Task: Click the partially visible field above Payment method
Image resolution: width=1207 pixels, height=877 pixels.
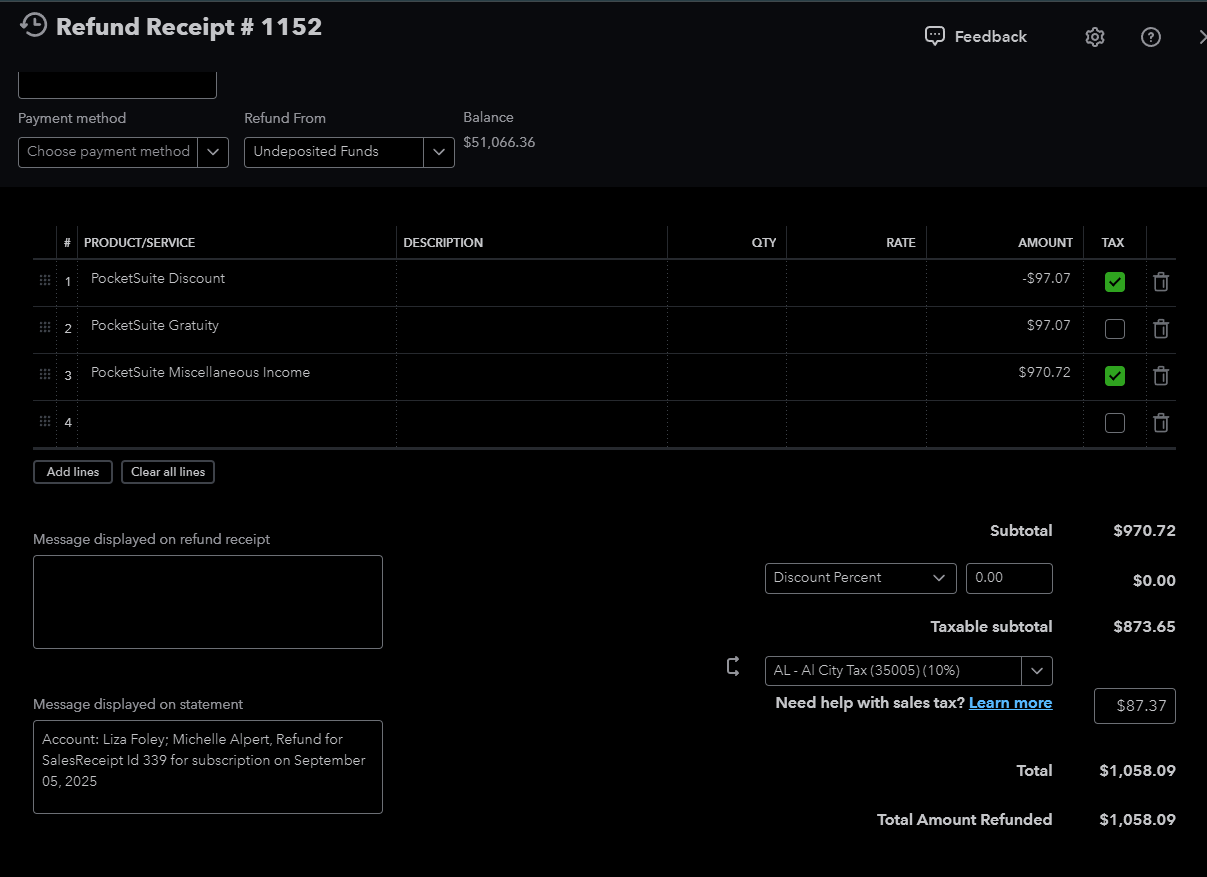Action: (117, 85)
